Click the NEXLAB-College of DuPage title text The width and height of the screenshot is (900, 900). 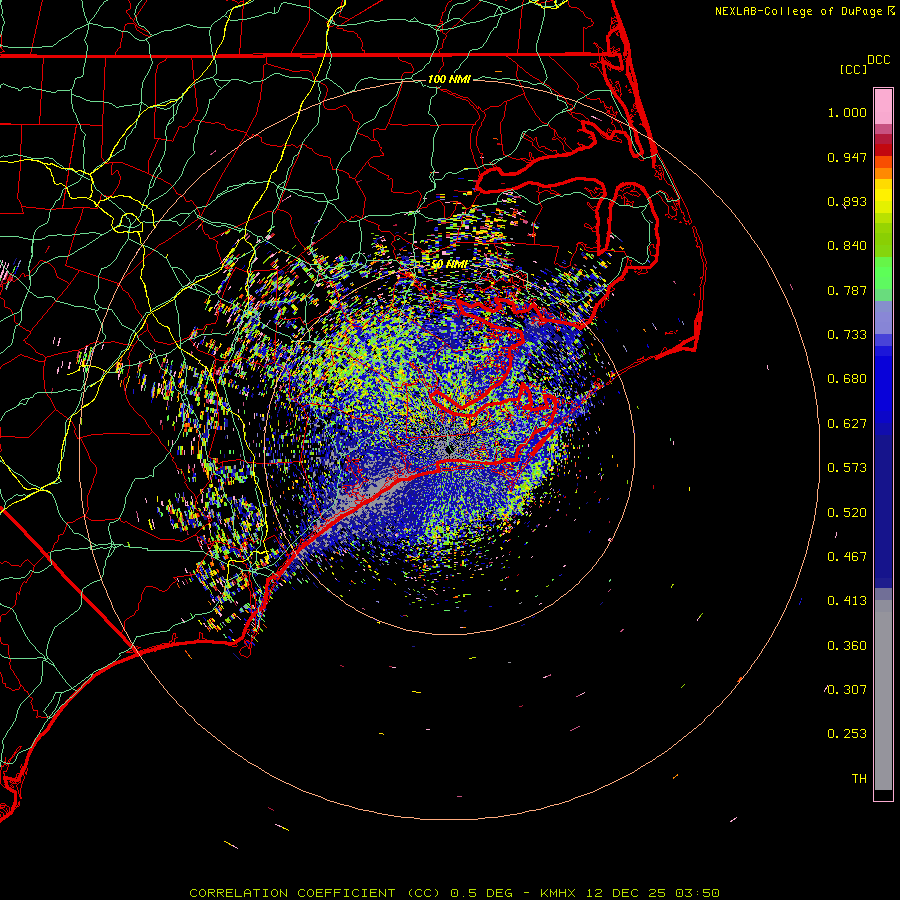798,11
